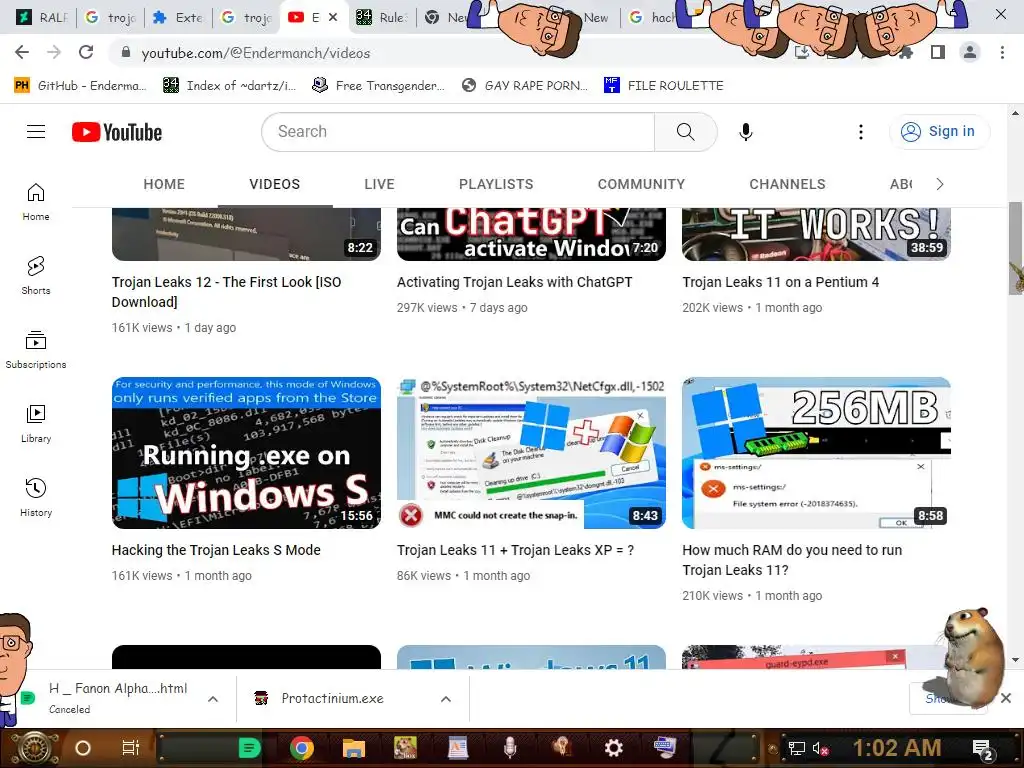This screenshot has width=1024, height=768.
Task: Select the channel VIDEOS tab
Action: 275,184
